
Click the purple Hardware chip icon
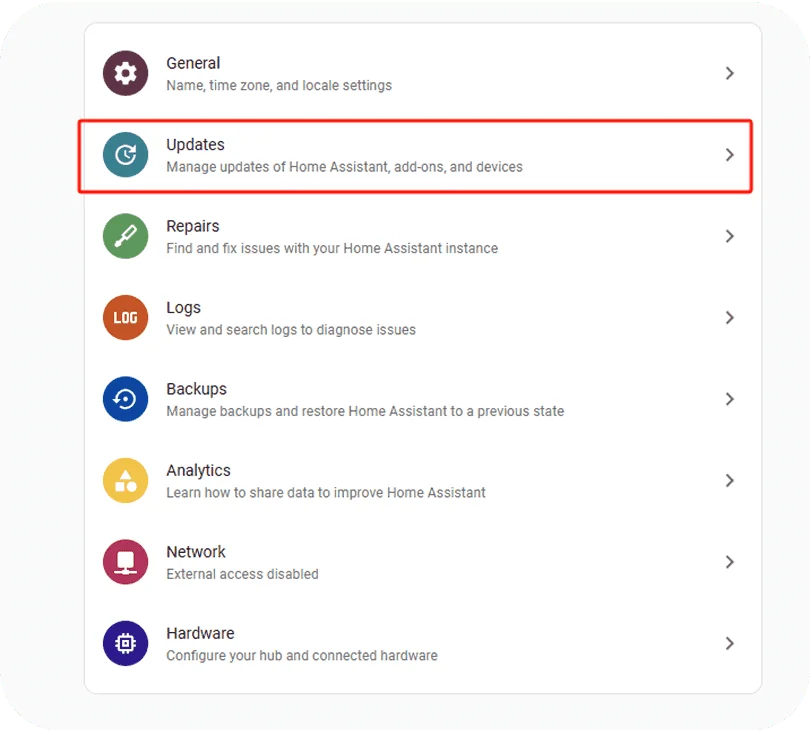click(125, 644)
